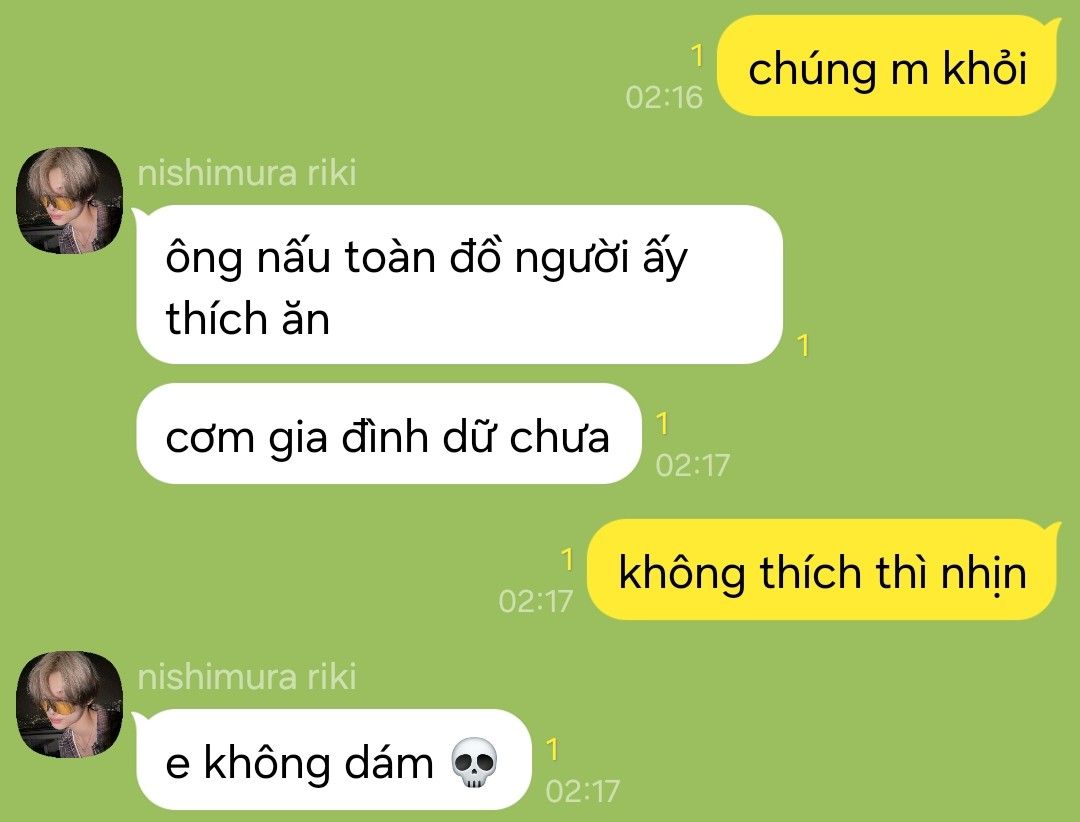The image size is (1080, 822).
Task: Click read count beside "không thích thì nhịn"
Action: 567,559
